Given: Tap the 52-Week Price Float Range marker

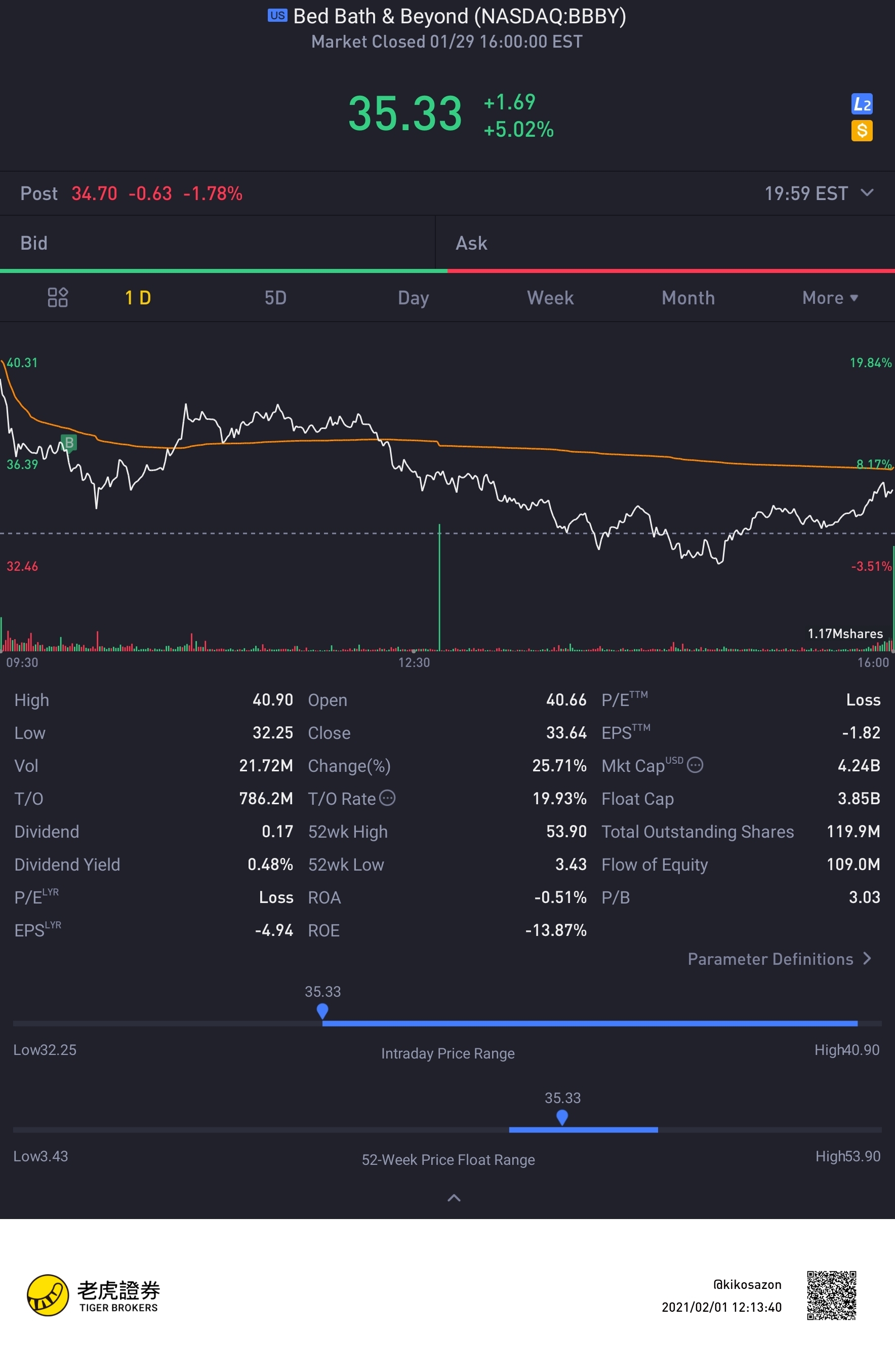Looking at the screenshot, I should pos(562,1117).
